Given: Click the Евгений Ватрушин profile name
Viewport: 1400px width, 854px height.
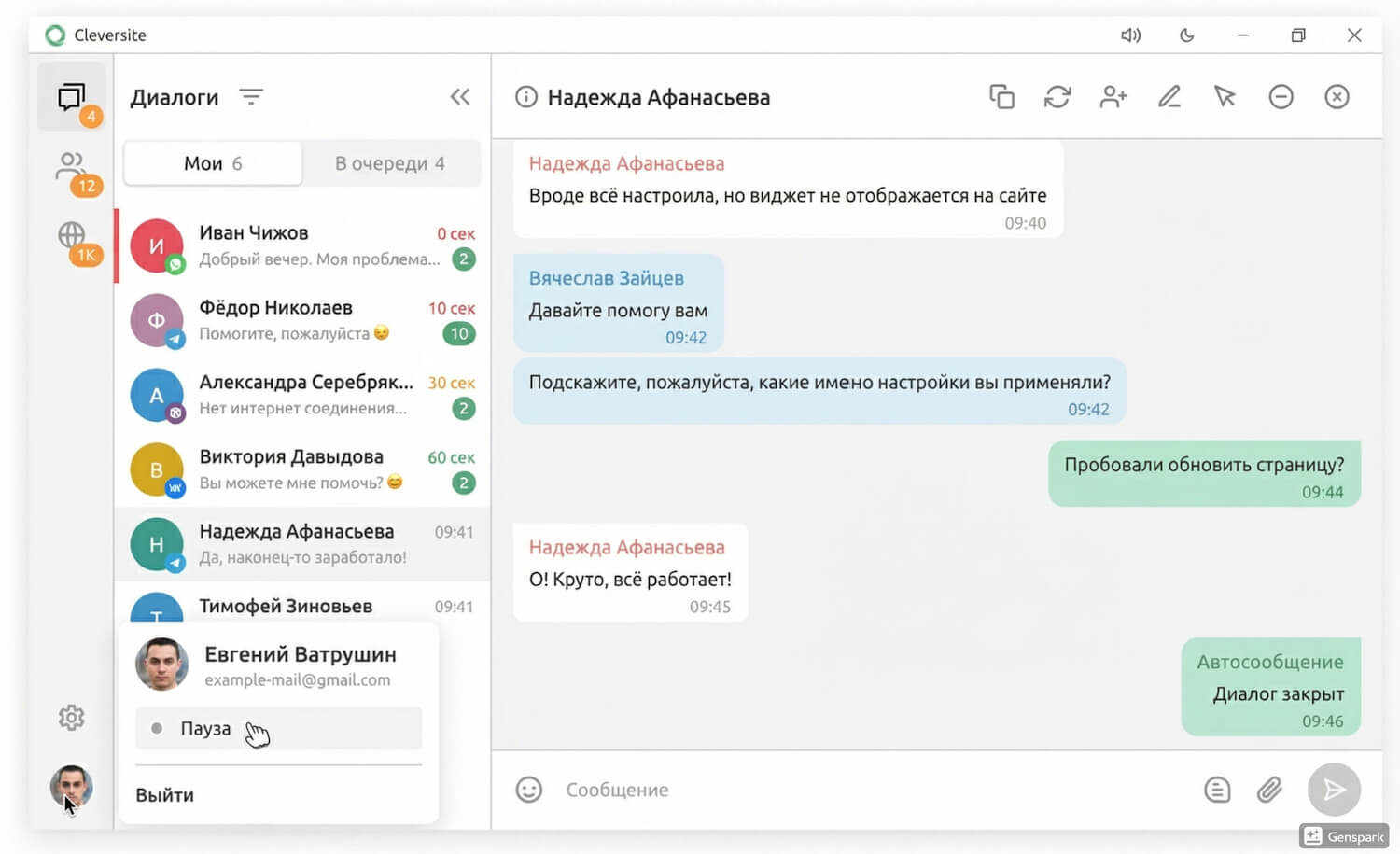Looking at the screenshot, I should [x=301, y=654].
